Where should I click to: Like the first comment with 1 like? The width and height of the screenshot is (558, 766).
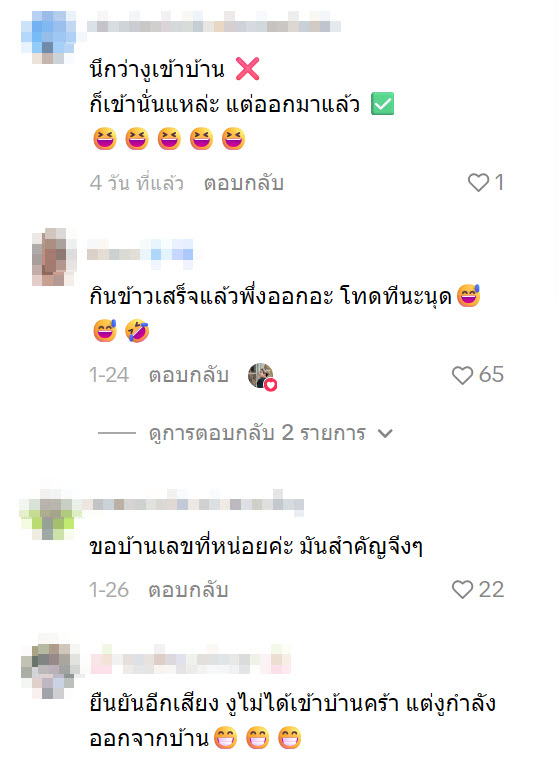point(478,183)
